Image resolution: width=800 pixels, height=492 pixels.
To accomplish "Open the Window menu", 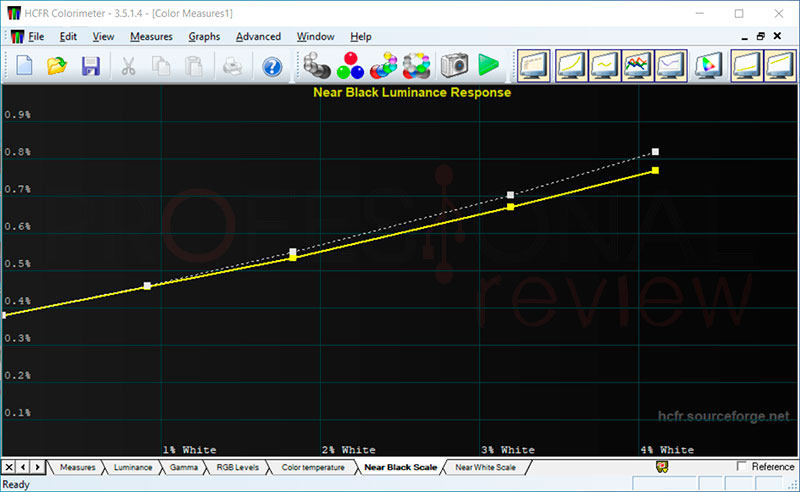I will 315,37.
